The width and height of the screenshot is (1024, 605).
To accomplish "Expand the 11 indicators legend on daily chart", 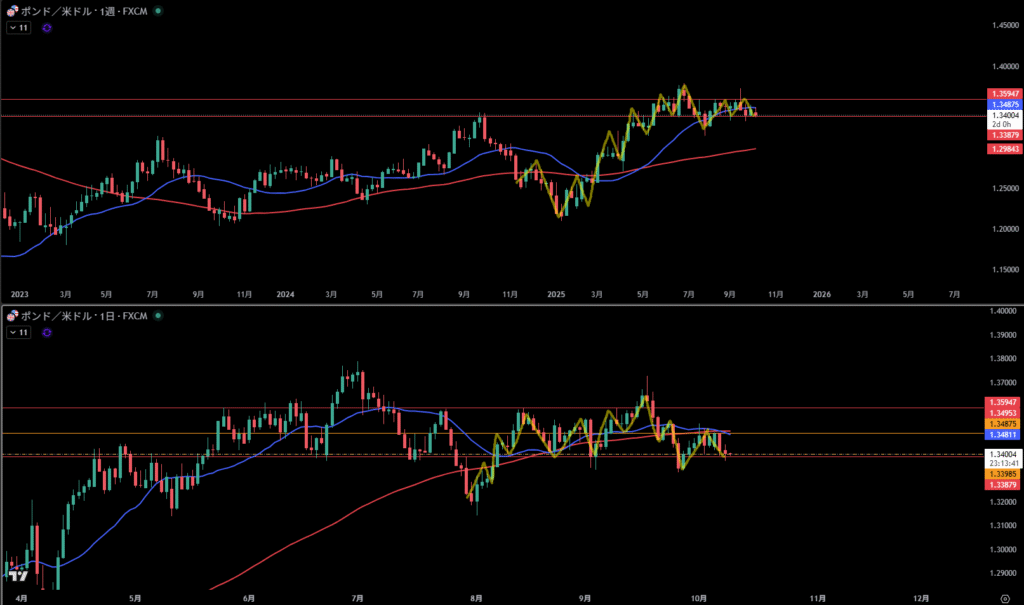I will [x=19, y=332].
